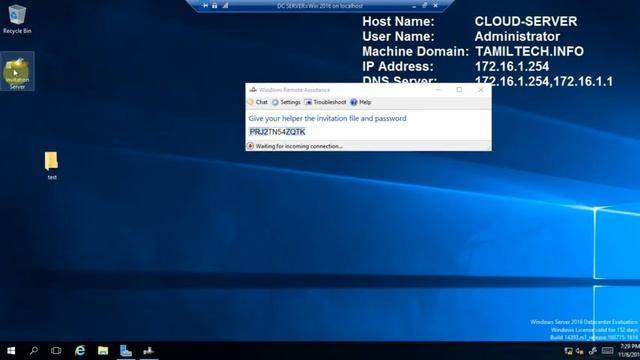Click the Windows Remote Assistance title bar icon
This screenshot has height=360, width=640.
click(253, 89)
